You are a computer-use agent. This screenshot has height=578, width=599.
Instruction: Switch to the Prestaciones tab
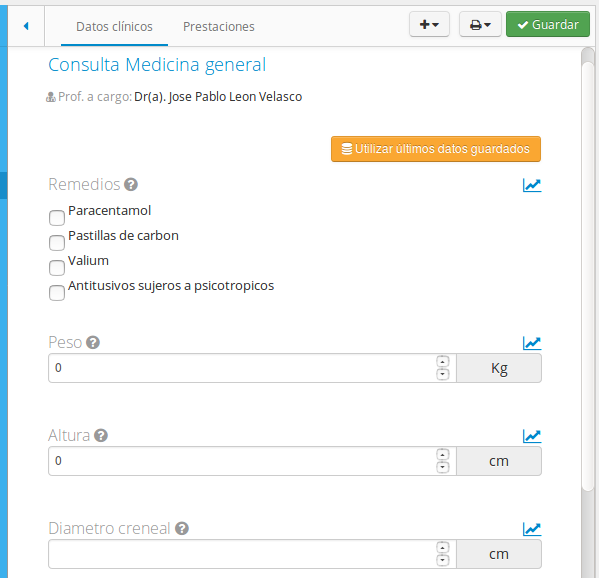[x=219, y=26]
